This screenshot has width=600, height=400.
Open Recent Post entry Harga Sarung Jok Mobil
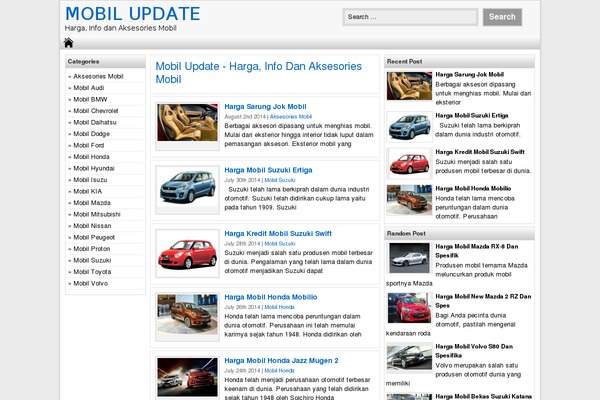pyautogui.click(x=470, y=74)
